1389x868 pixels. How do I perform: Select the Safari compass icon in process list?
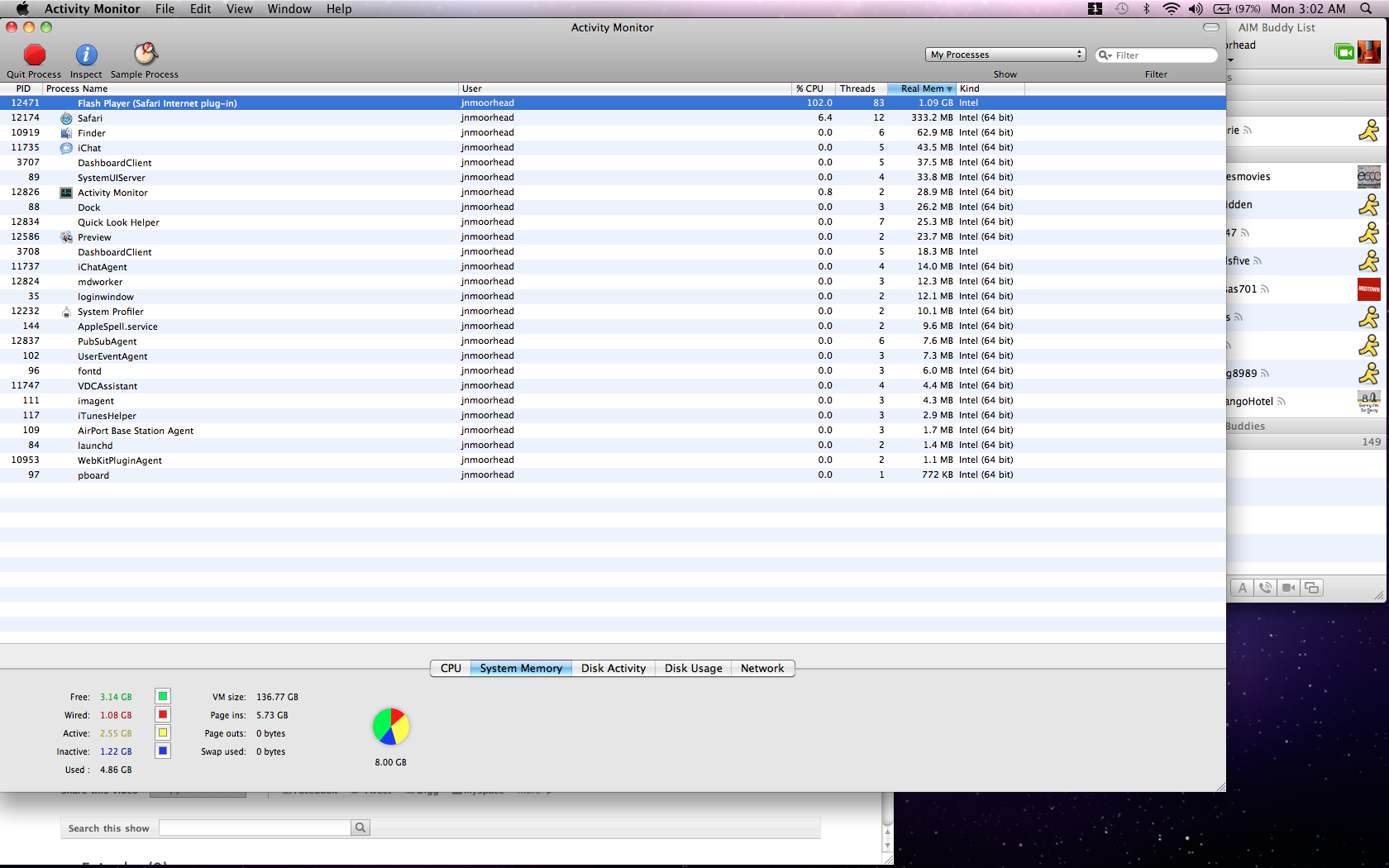click(x=66, y=118)
